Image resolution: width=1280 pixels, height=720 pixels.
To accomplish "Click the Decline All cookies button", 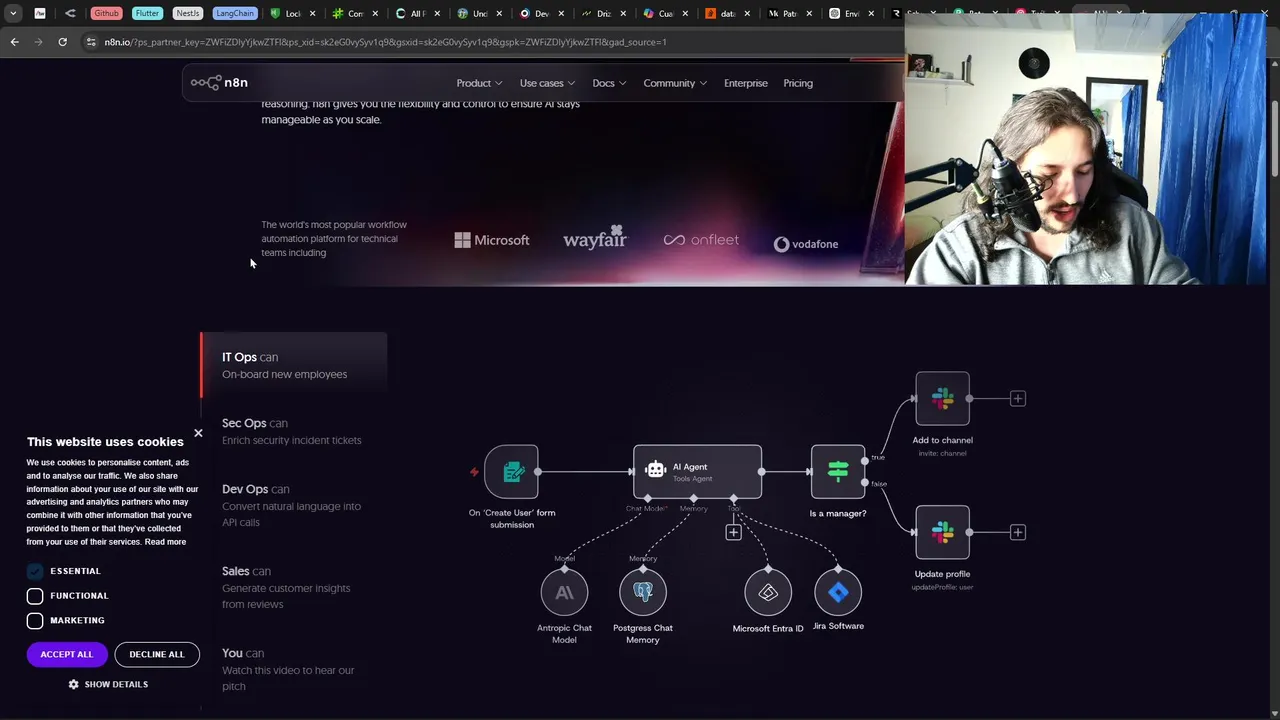I will click(157, 654).
